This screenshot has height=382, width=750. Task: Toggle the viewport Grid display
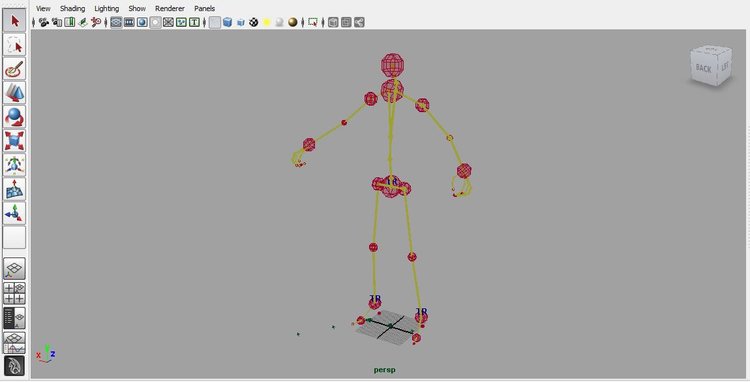pos(116,22)
